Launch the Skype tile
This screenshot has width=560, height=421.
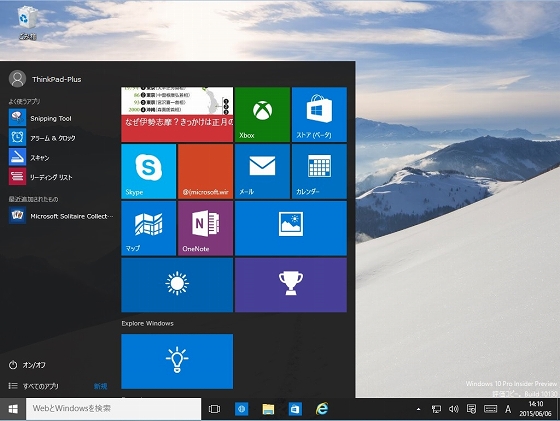pos(149,171)
